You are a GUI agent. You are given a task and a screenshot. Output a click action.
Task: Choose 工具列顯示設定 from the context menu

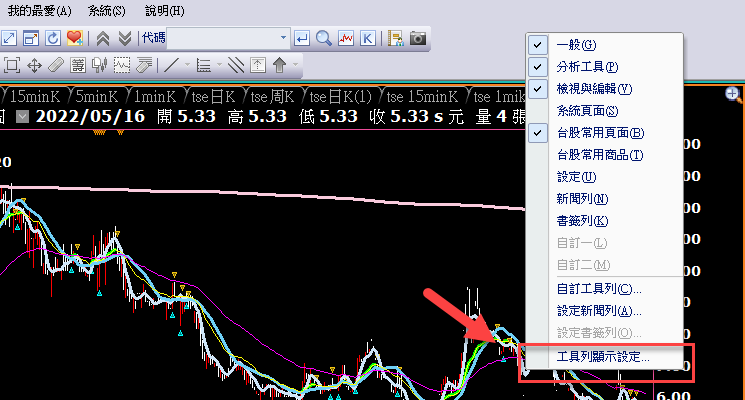(604, 356)
